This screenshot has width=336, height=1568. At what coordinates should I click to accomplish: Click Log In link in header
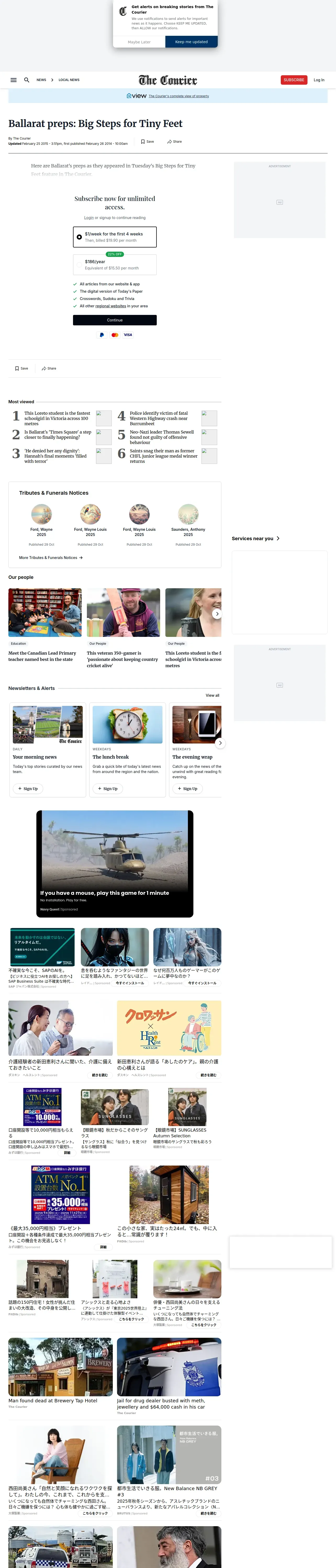tap(319, 80)
